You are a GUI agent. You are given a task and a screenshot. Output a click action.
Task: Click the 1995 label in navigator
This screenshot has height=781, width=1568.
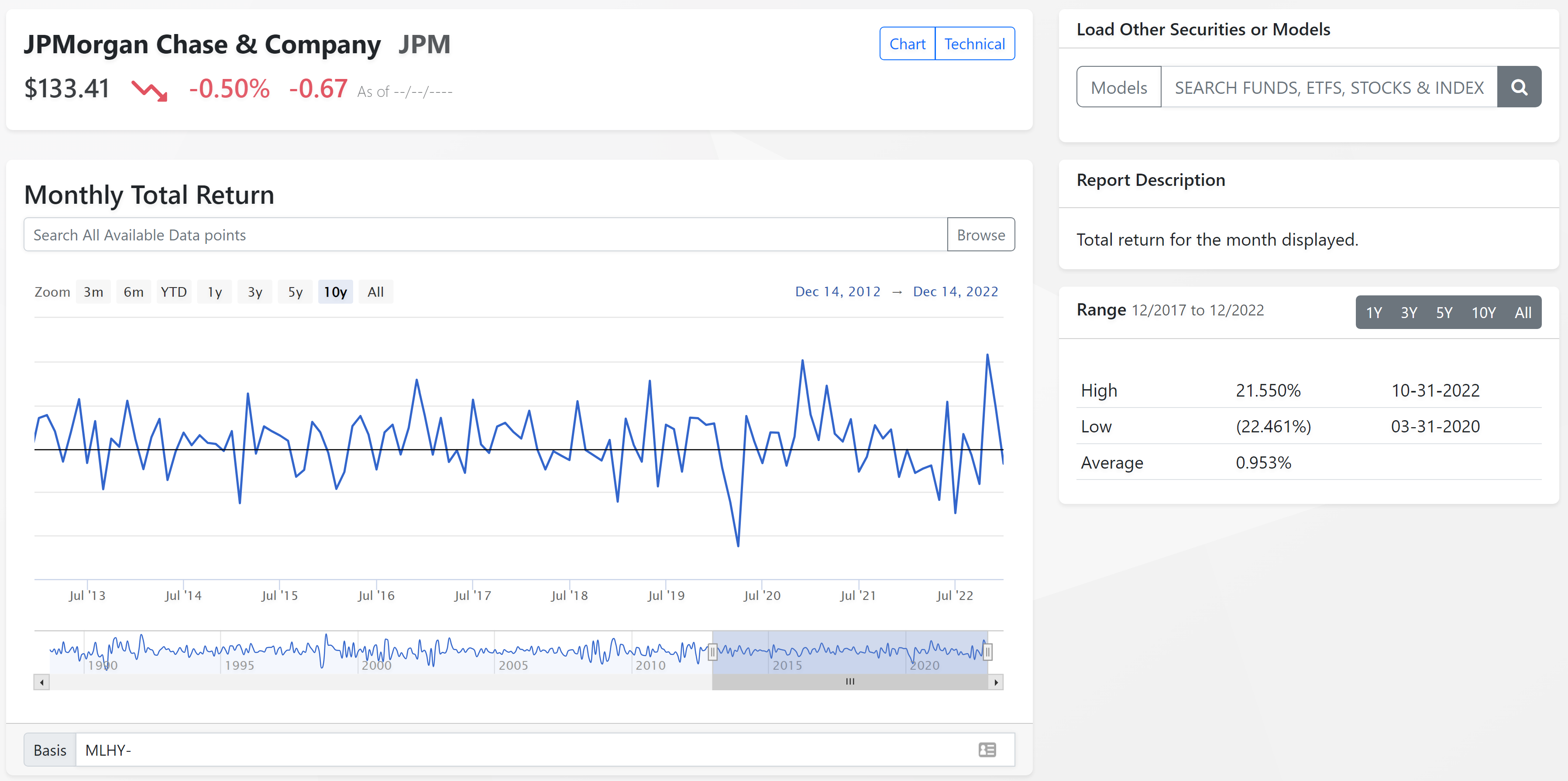239,665
